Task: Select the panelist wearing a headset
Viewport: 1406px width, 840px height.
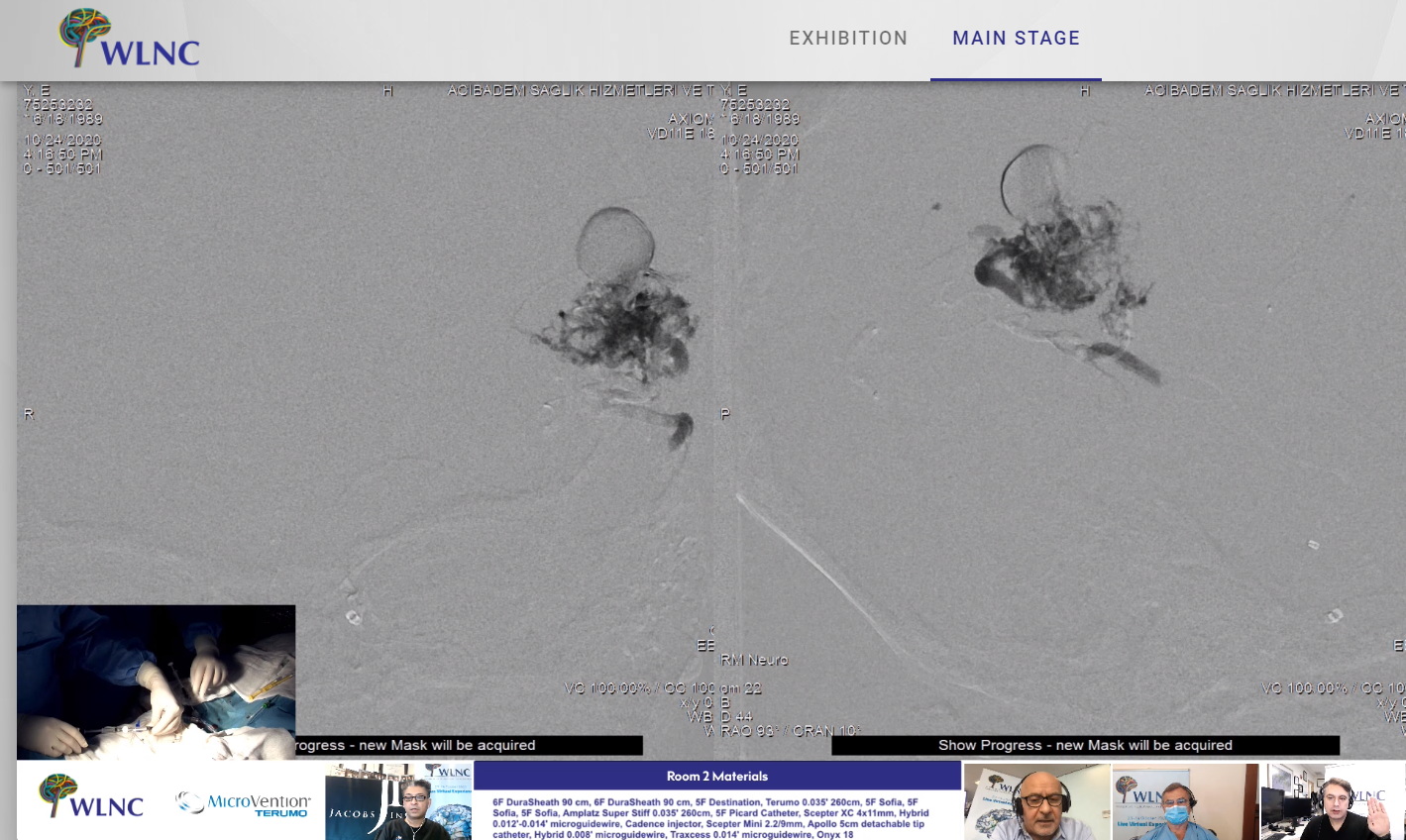Action: (x=1036, y=802)
